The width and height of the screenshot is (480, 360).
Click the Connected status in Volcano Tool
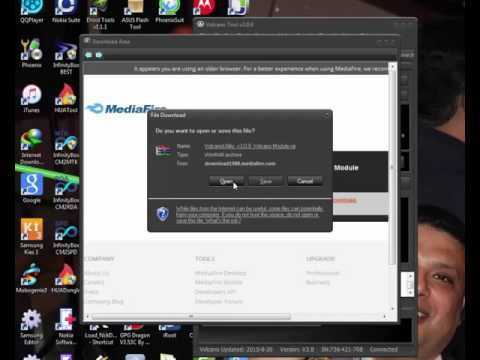click(383, 349)
